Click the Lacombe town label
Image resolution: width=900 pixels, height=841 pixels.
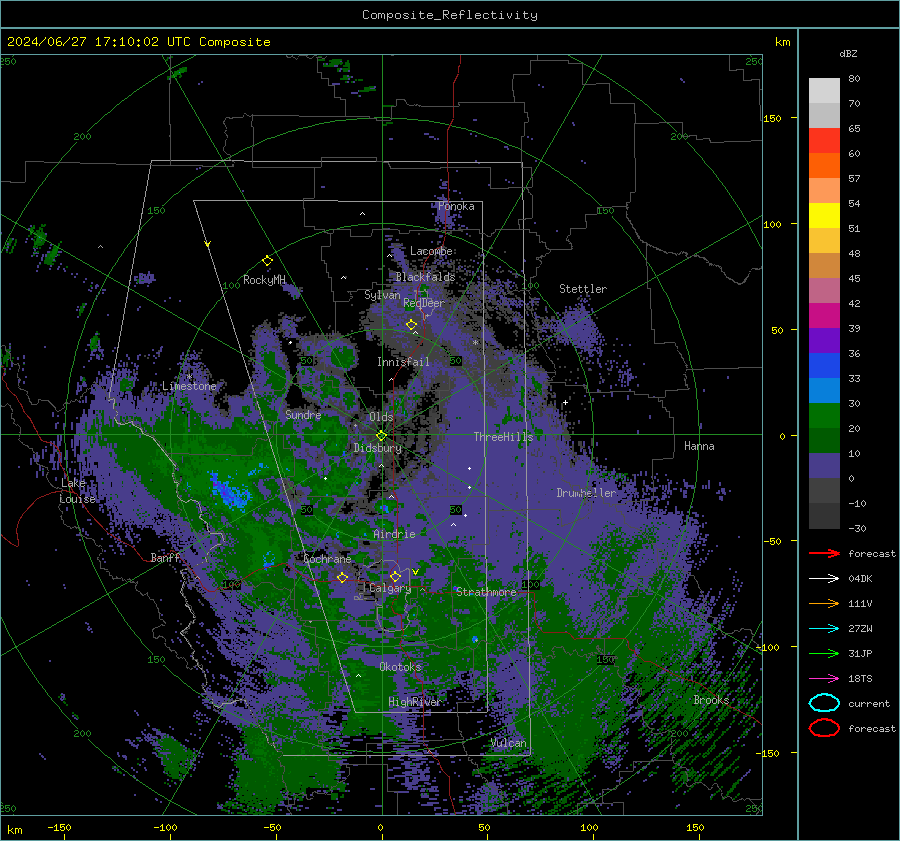pos(431,251)
